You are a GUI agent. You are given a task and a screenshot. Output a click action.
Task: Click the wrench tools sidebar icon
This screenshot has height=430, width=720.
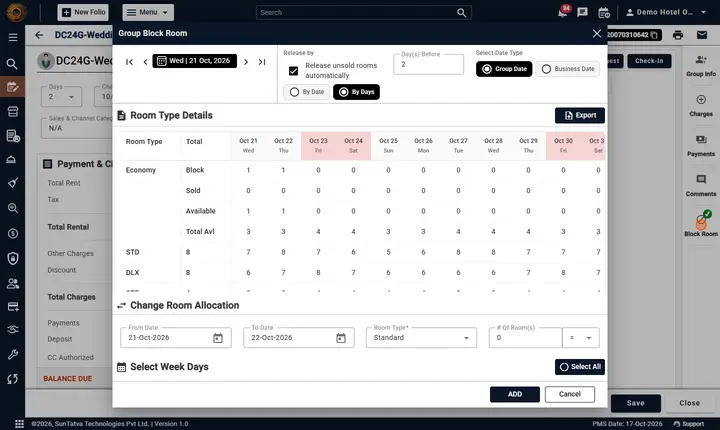coord(12,354)
